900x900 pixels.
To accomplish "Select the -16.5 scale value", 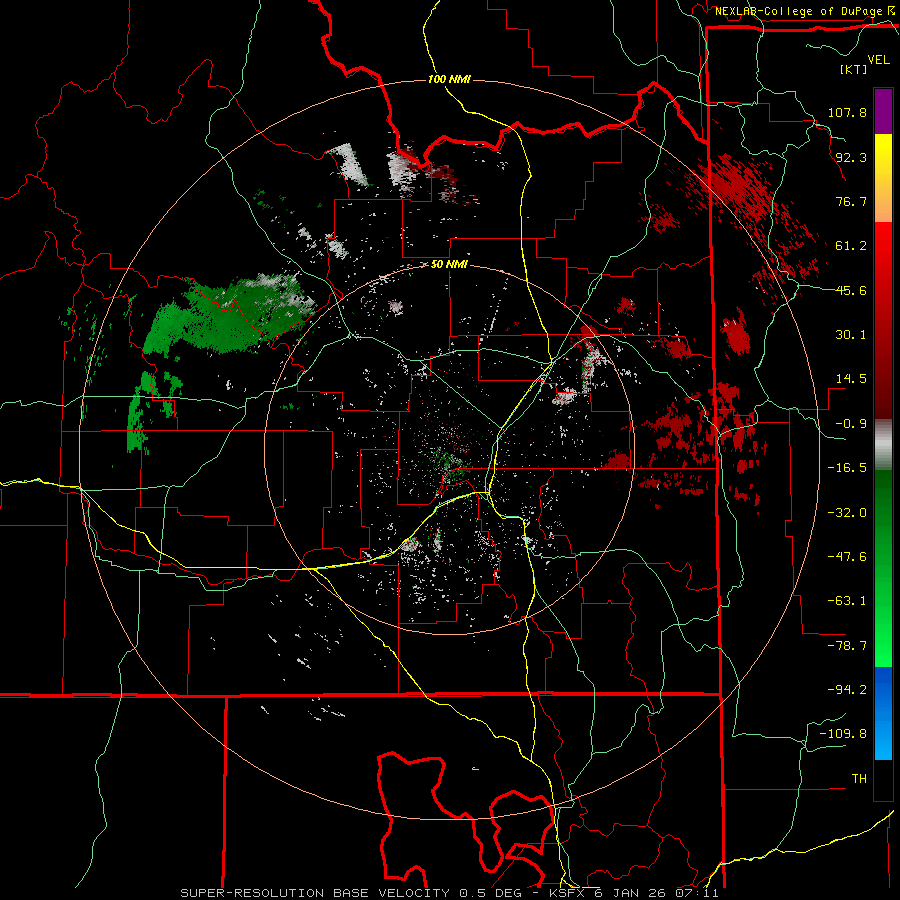I will pyautogui.click(x=847, y=468).
